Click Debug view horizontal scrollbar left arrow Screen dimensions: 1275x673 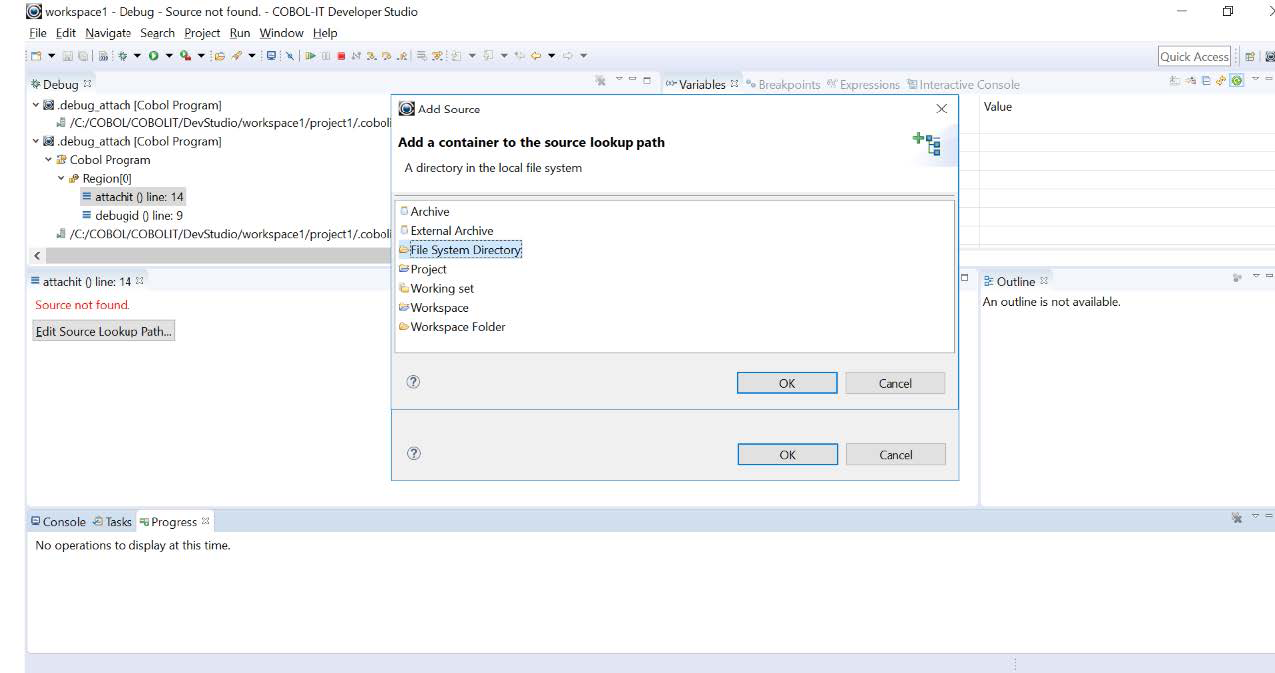click(38, 256)
